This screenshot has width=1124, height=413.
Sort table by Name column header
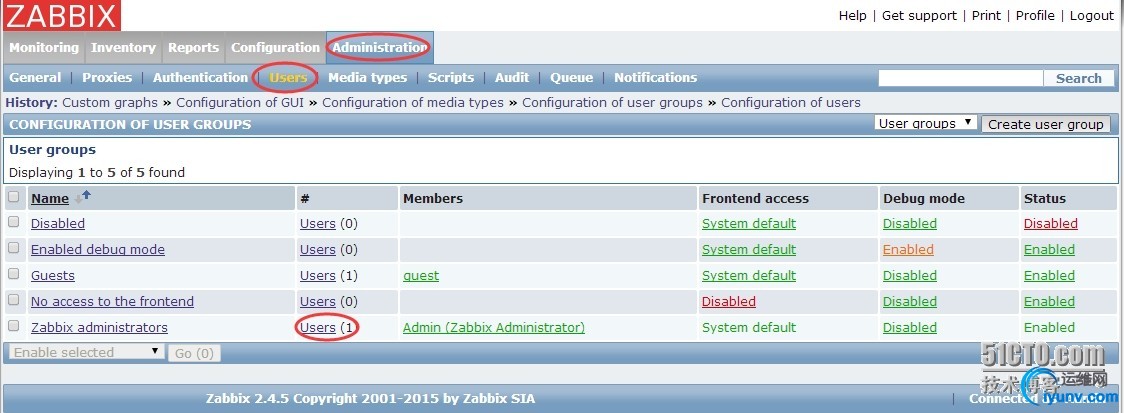tap(49, 199)
